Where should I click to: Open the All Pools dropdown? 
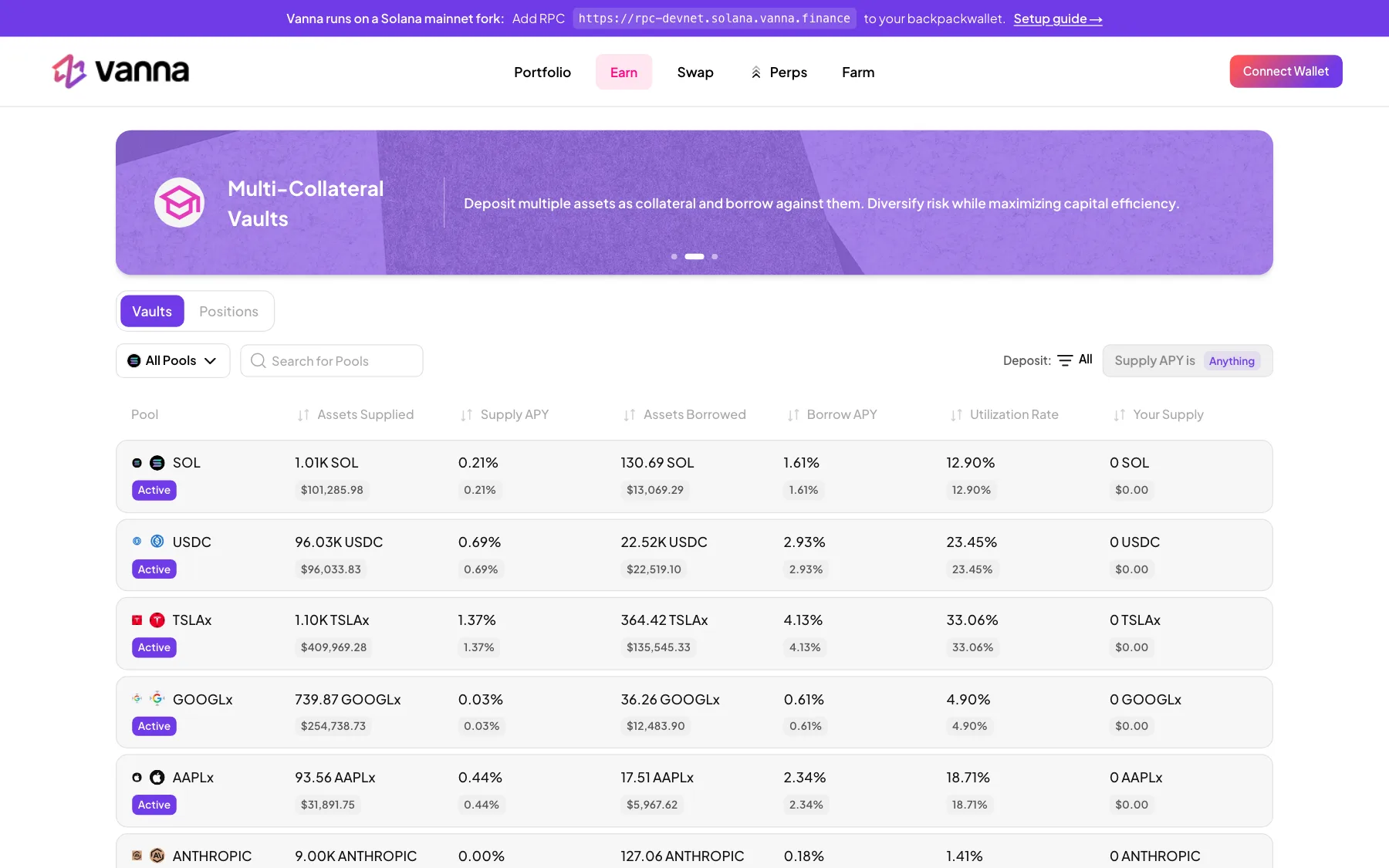pos(173,361)
